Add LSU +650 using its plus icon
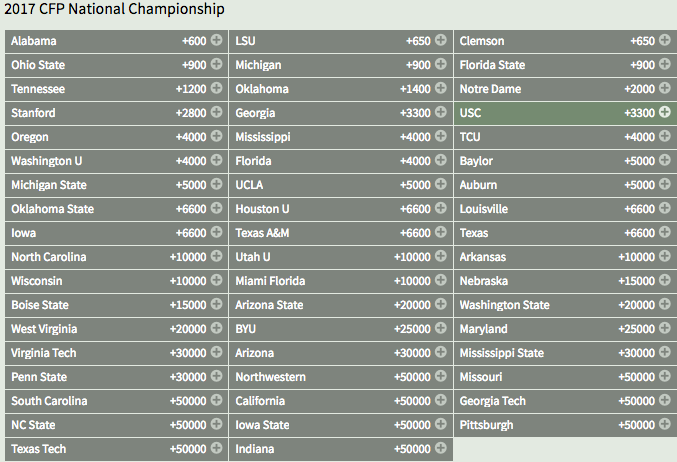677x462 pixels. [x=440, y=40]
